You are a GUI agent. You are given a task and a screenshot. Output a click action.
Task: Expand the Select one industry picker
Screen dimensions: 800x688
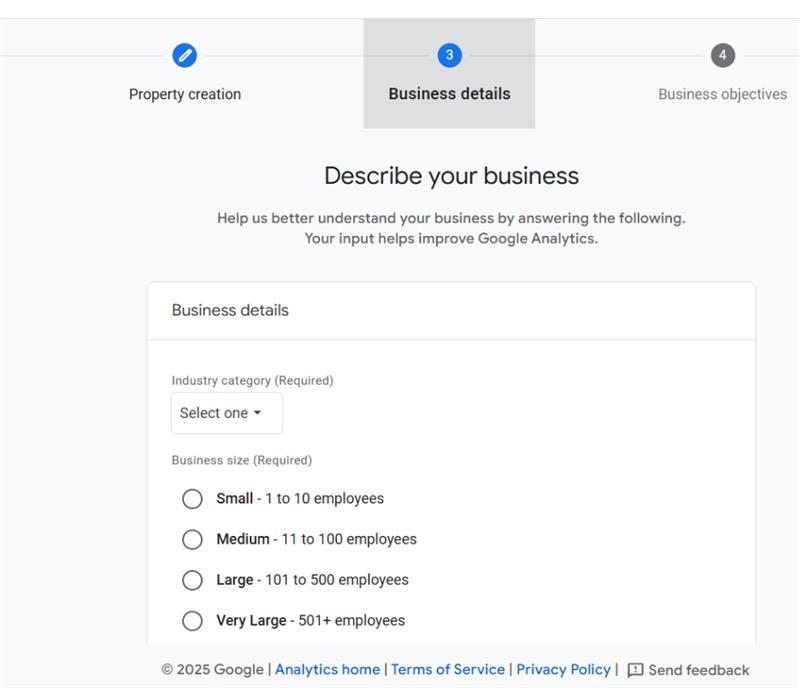coord(226,412)
